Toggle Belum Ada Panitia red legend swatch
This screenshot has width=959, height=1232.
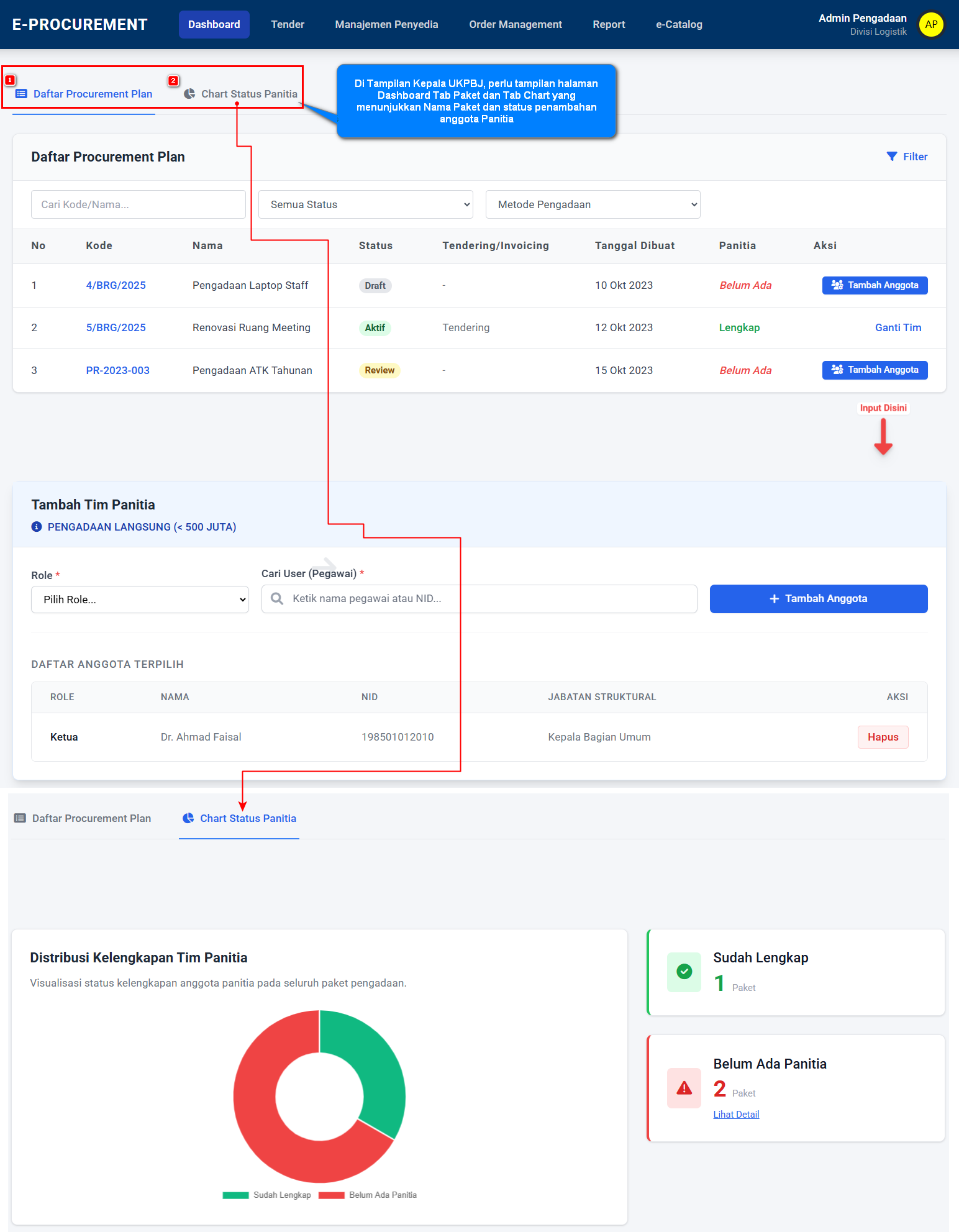[331, 1195]
